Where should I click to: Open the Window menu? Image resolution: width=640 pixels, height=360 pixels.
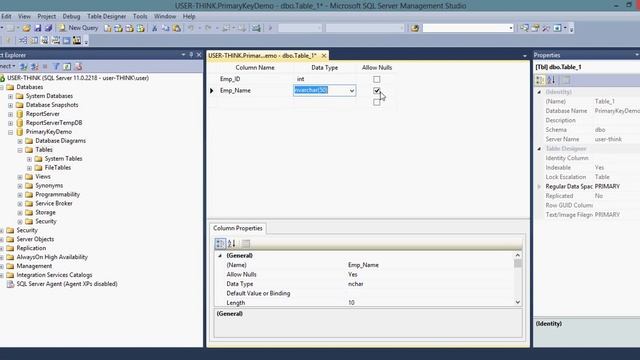[165, 16]
